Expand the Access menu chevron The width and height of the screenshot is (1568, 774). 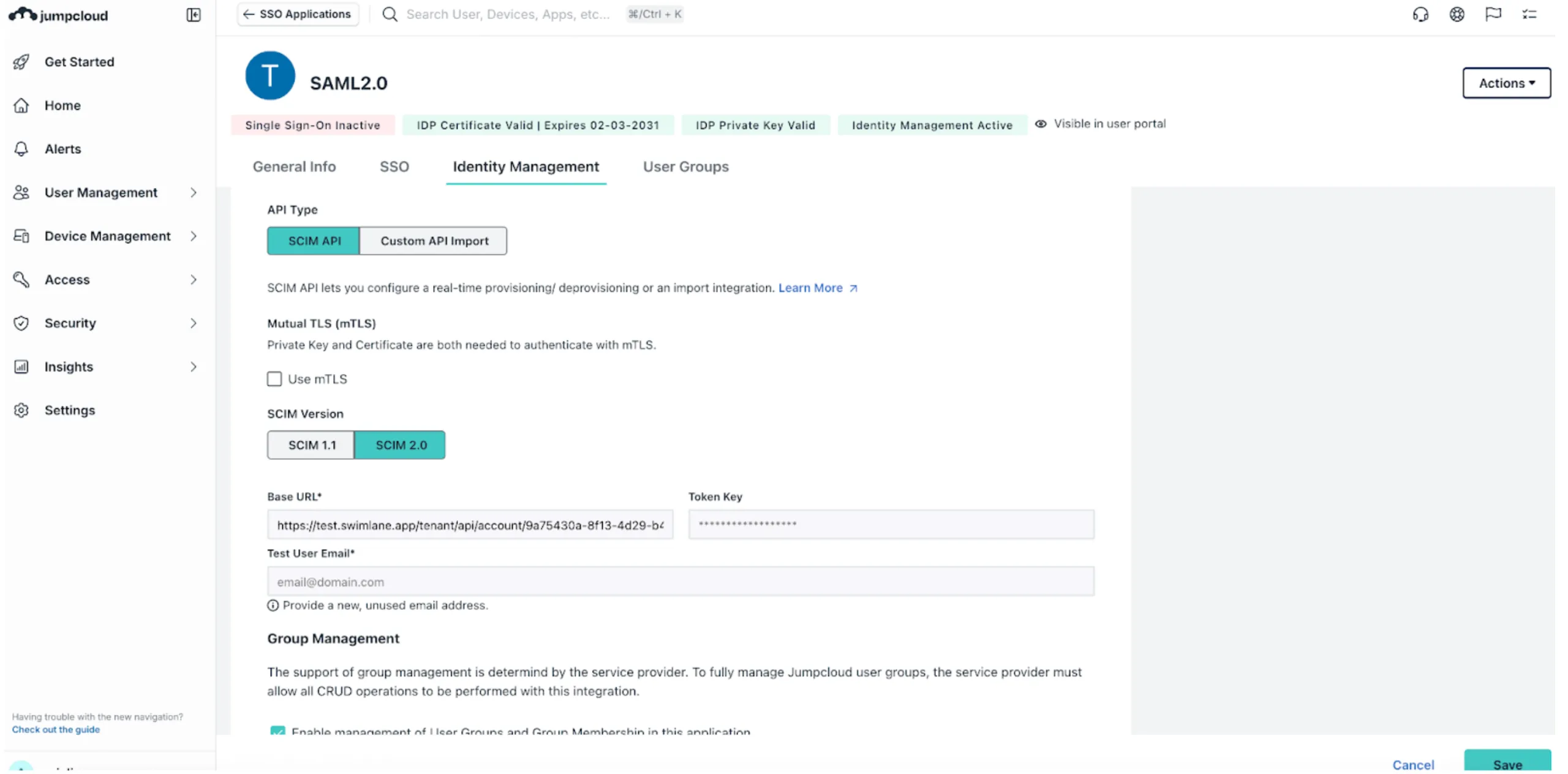tap(194, 279)
